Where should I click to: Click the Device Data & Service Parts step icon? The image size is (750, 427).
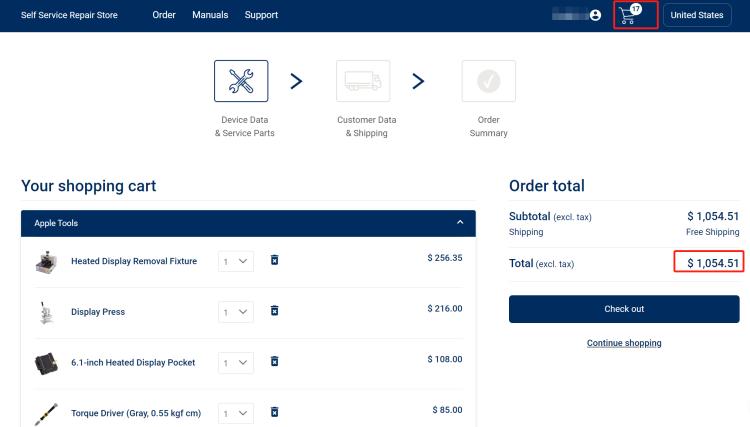tap(241, 81)
